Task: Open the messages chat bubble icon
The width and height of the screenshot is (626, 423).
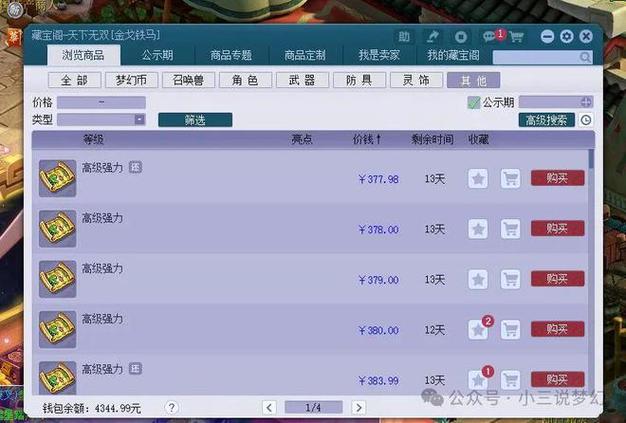Action: [x=490, y=36]
